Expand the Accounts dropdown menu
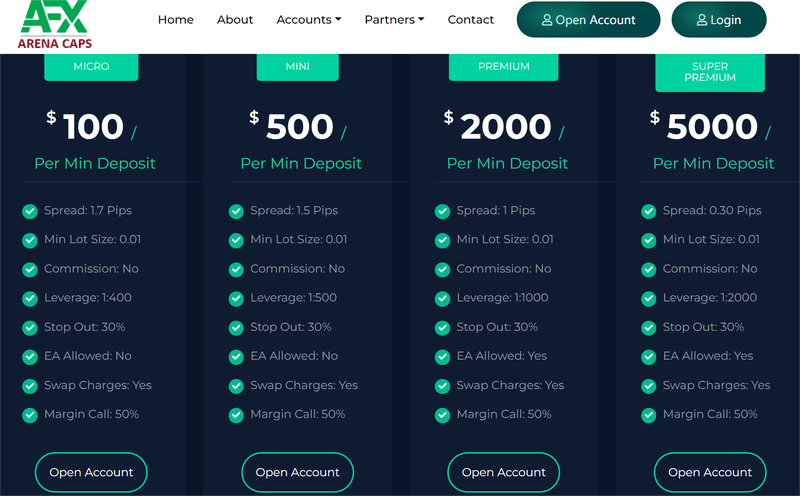This screenshot has width=800, height=496. (x=309, y=19)
